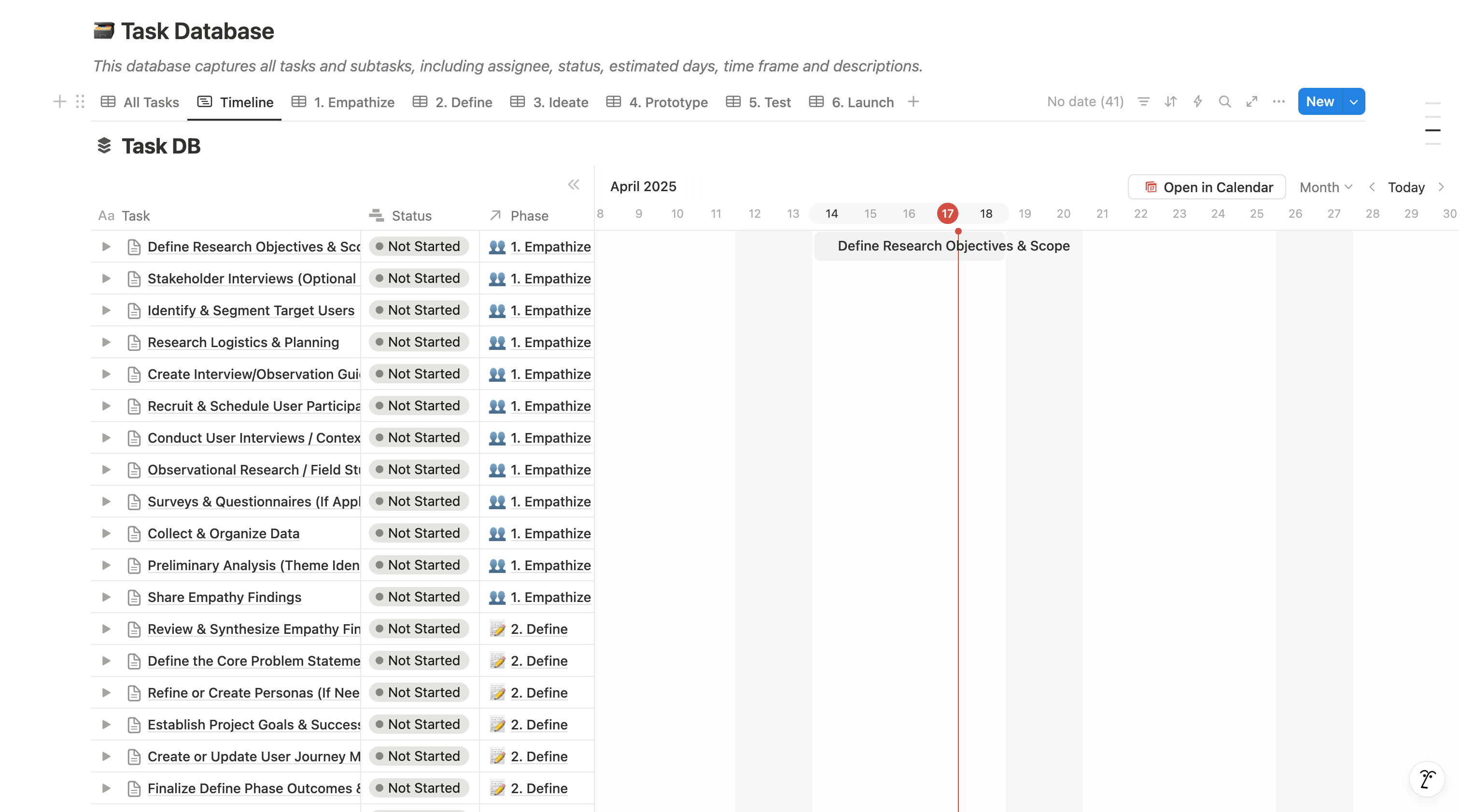
Task: Click 1. Empathize phase of Collect & Organize Data
Action: coord(550,534)
